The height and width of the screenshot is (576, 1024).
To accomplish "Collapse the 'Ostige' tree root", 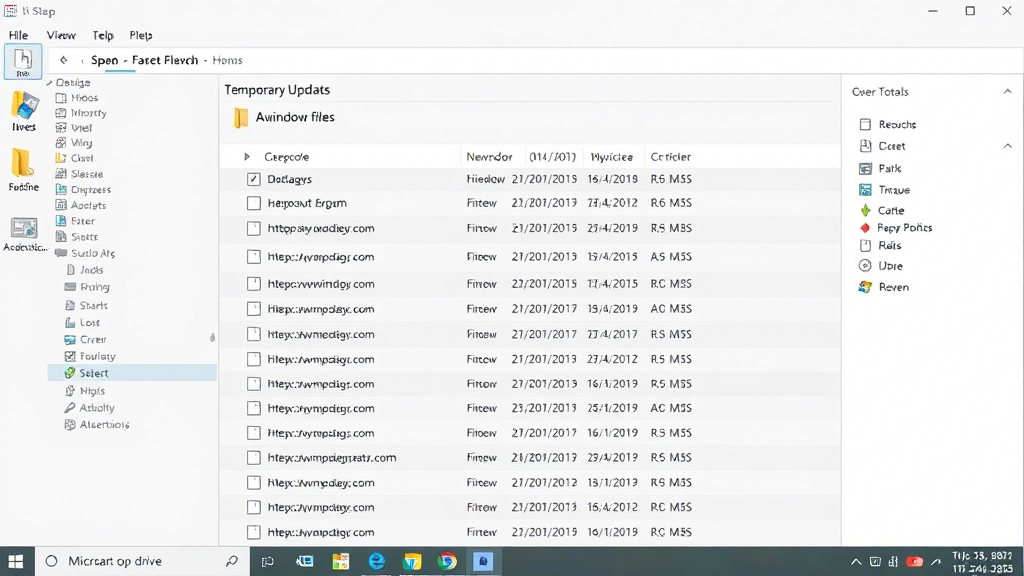I will (x=49, y=83).
